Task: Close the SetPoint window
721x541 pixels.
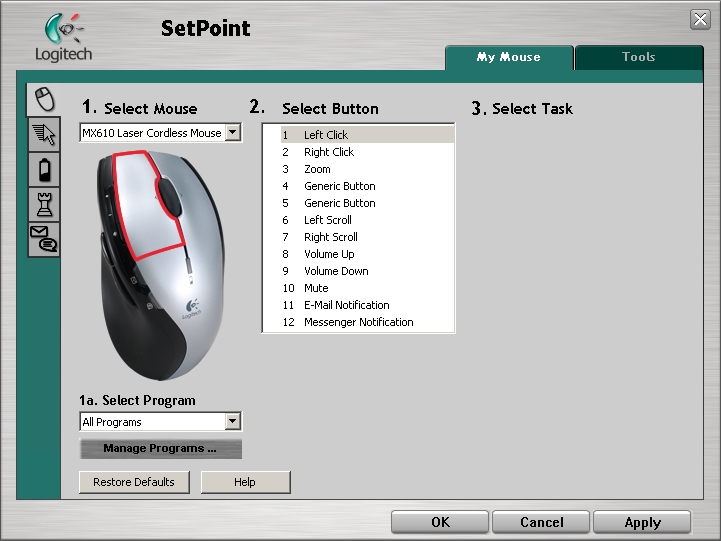Action: [700, 19]
